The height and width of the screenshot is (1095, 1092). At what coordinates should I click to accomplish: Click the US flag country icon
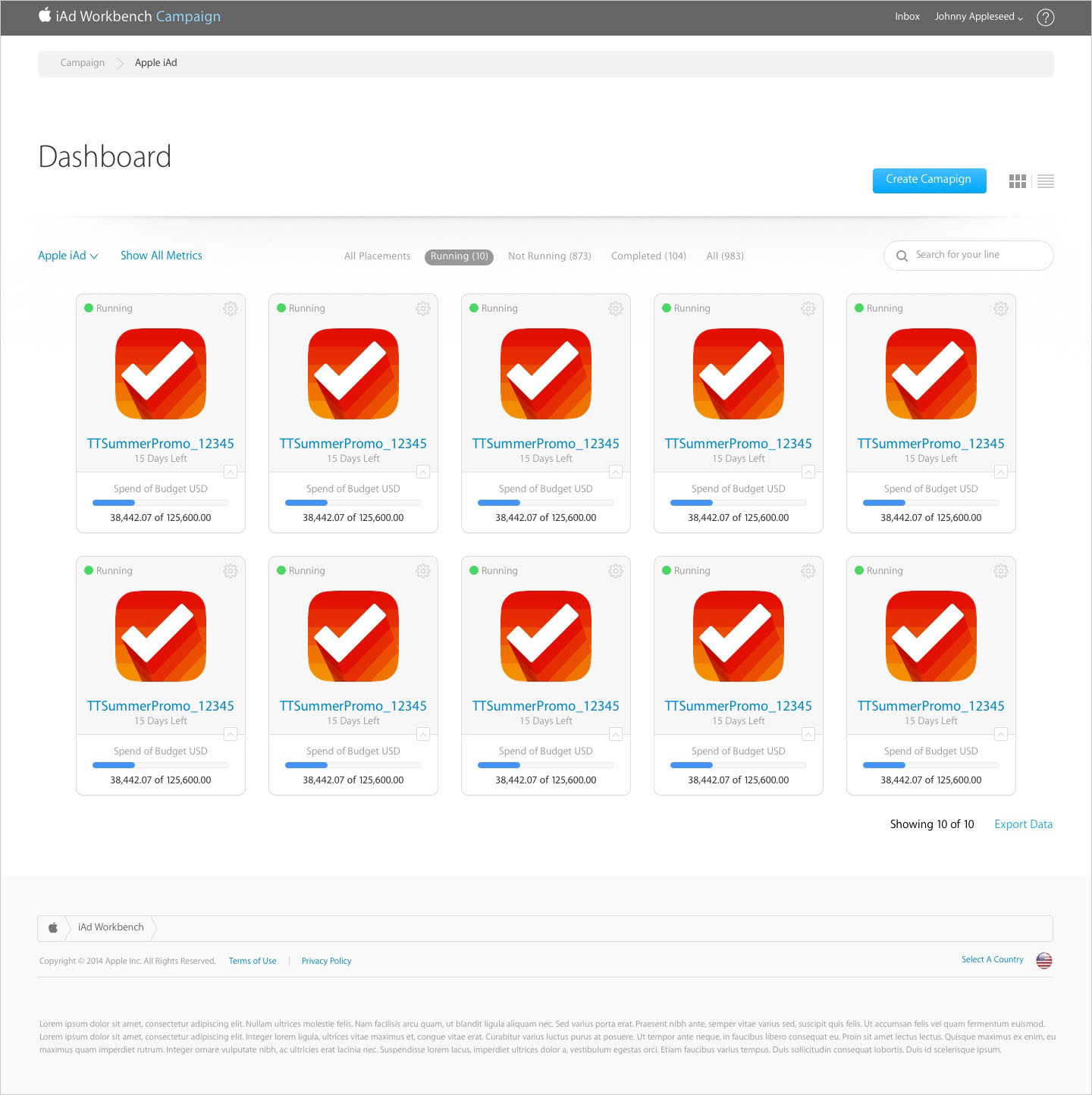click(1044, 961)
